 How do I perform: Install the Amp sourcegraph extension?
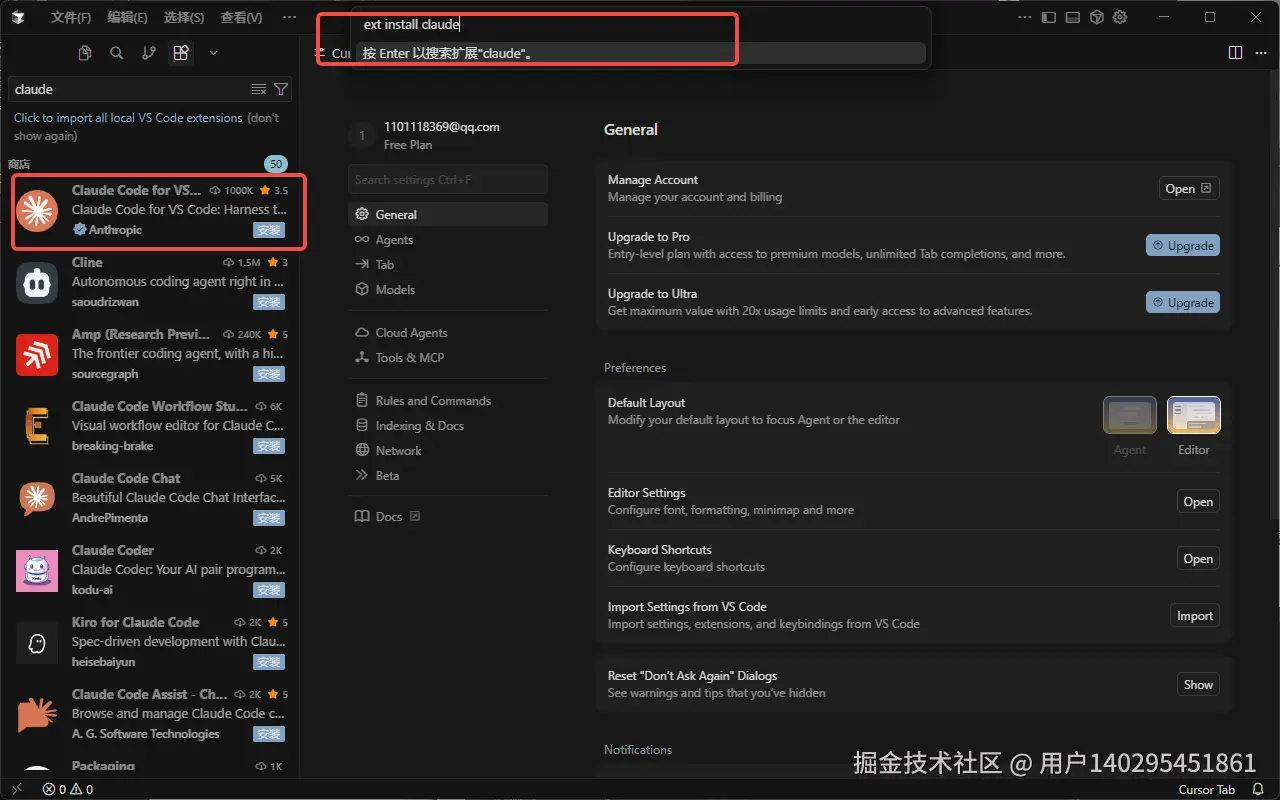269,374
